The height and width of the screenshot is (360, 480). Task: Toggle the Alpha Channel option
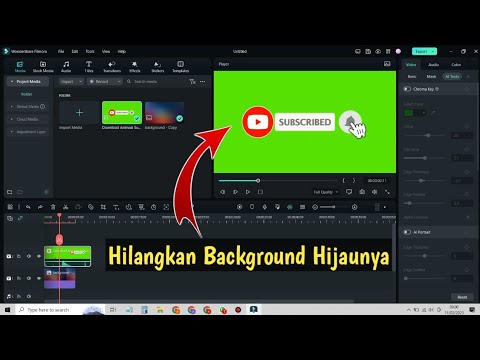point(468,217)
